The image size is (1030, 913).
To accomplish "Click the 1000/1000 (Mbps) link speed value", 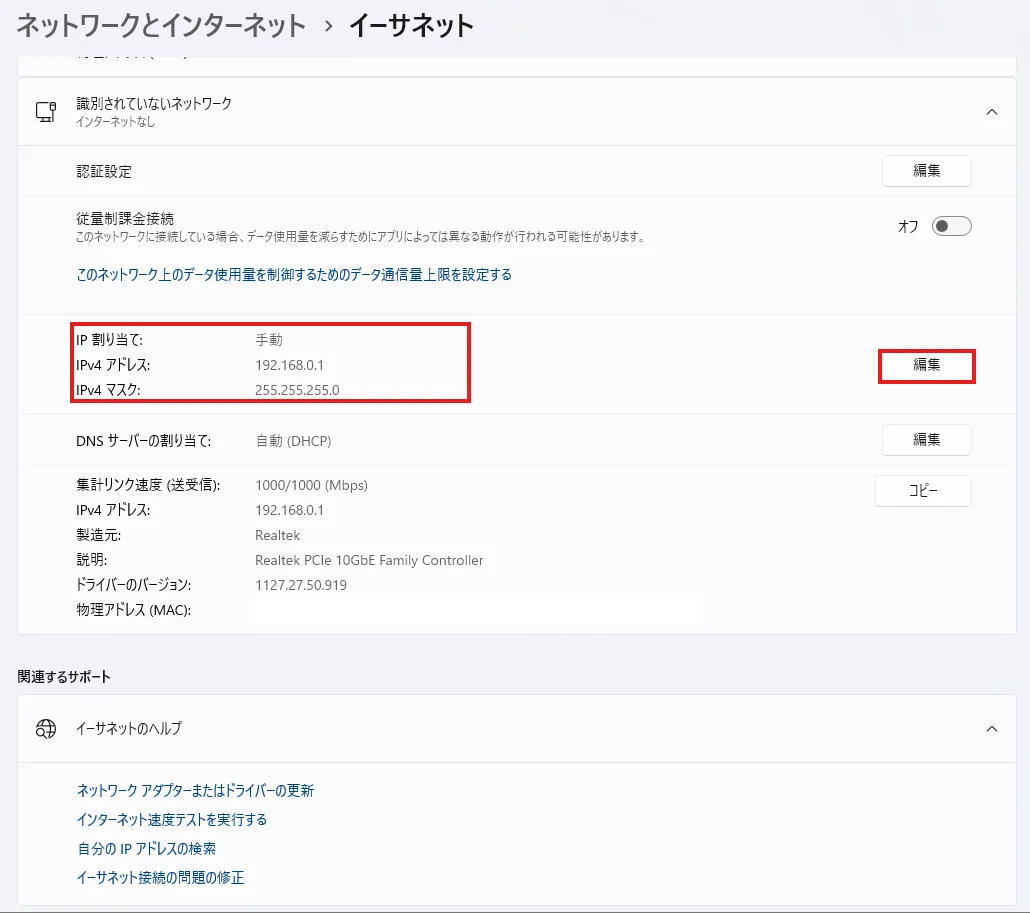I will 311,485.
